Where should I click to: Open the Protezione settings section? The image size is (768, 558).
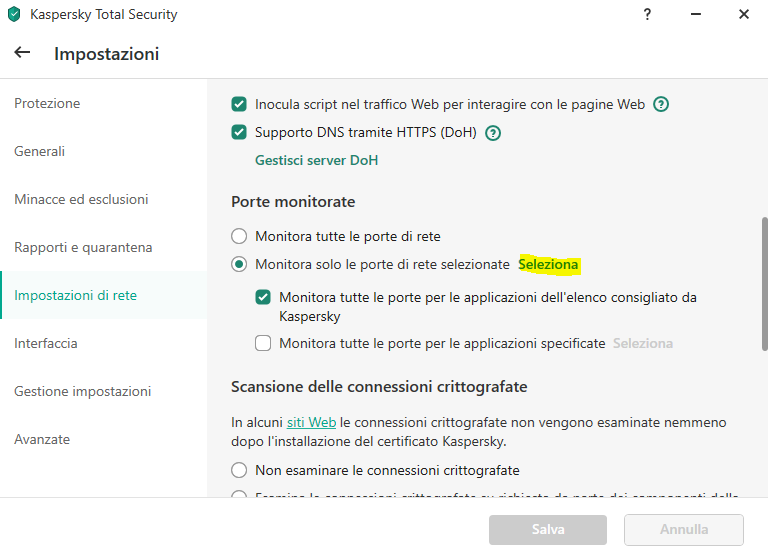click(x=47, y=104)
